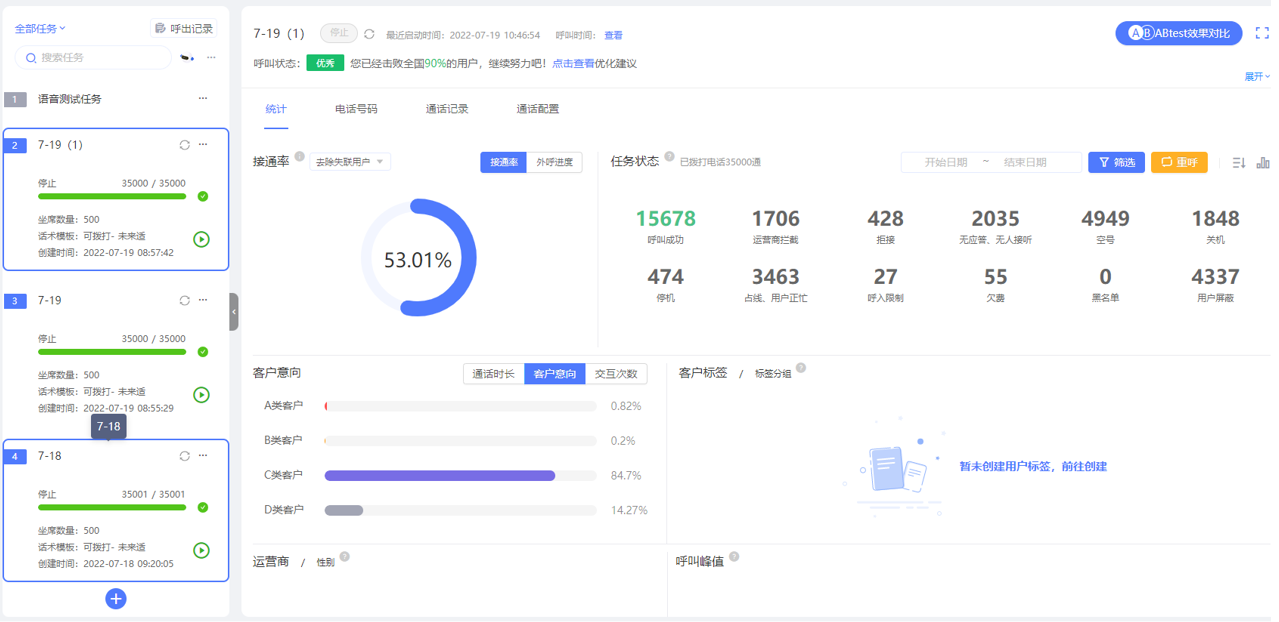
Task: Expand header details via 展开
Action: (1256, 77)
